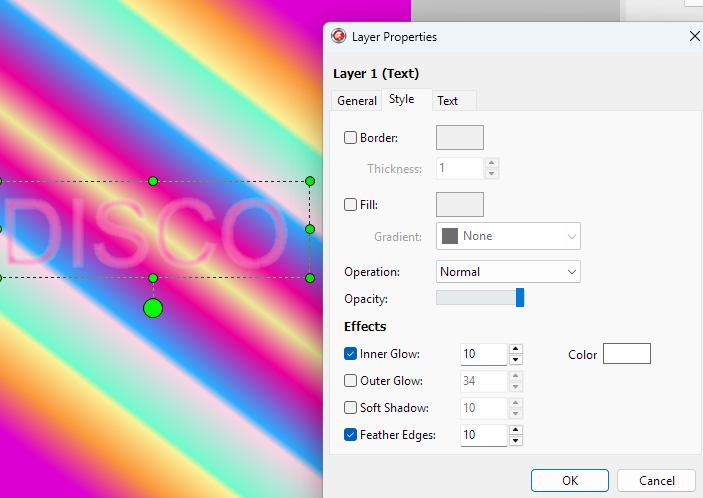703x498 pixels.
Task: Open the Gradient dropdown
Action: pos(509,236)
